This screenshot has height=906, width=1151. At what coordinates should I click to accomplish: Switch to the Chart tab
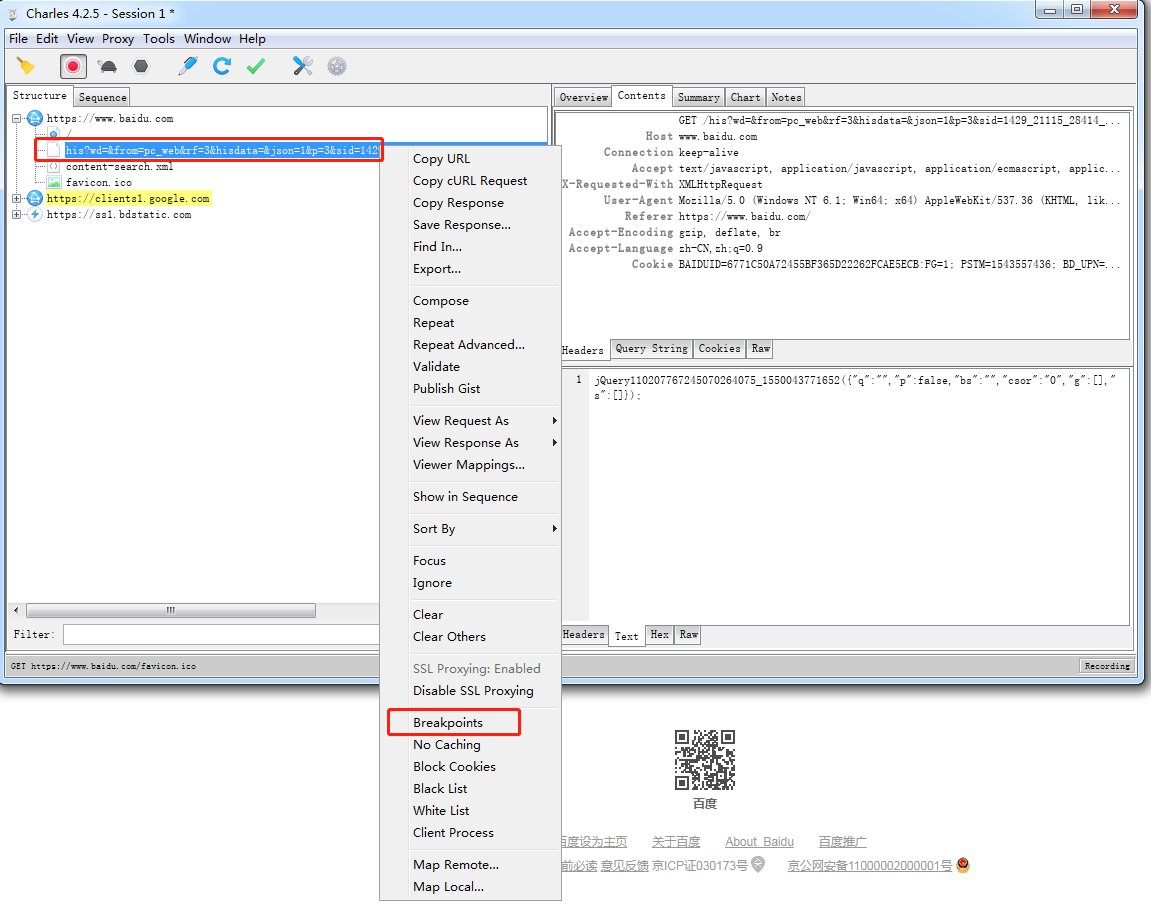(745, 97)
